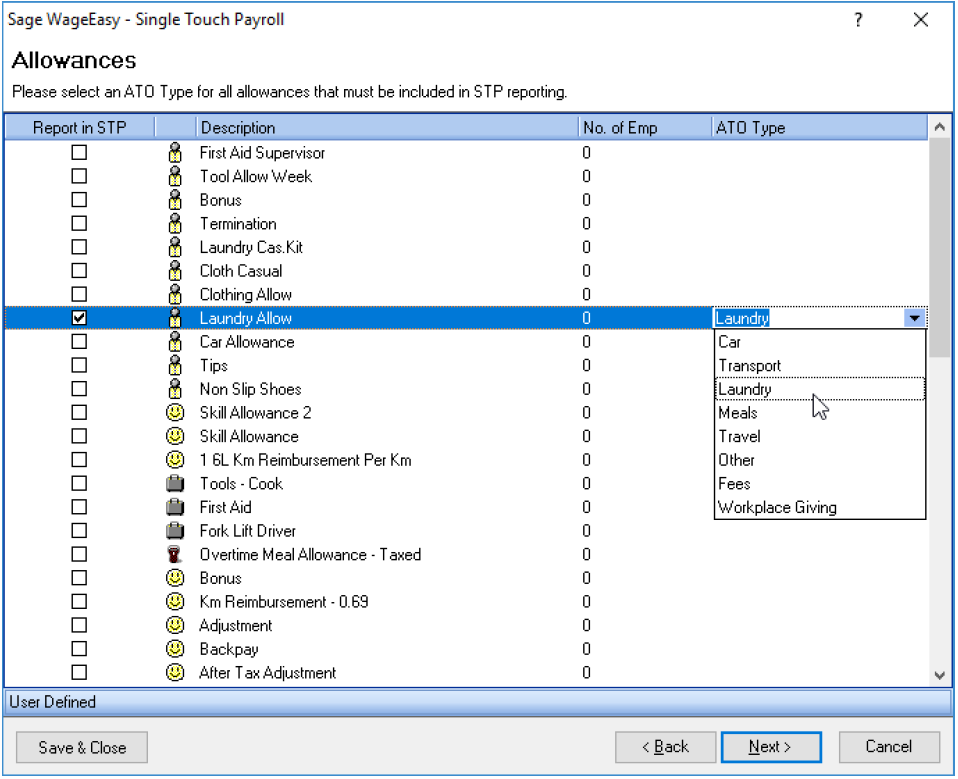Click the person icon next to Tool Allow Week
Image resolution: width=958 pixels, height=779 pixels.
pyautogui.click(x=175, y=176)
